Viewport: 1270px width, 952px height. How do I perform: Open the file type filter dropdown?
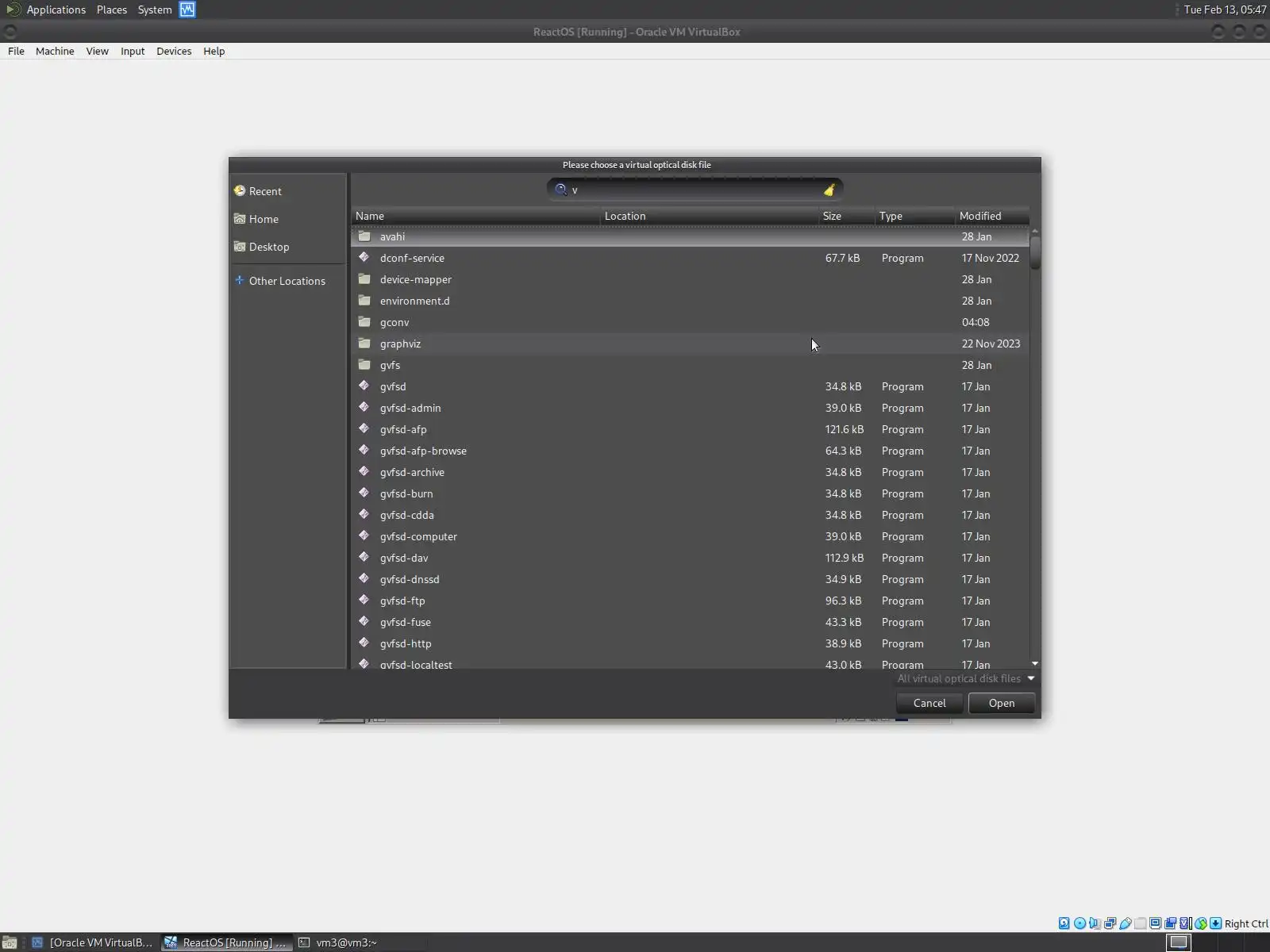click(x=966, y=678)
